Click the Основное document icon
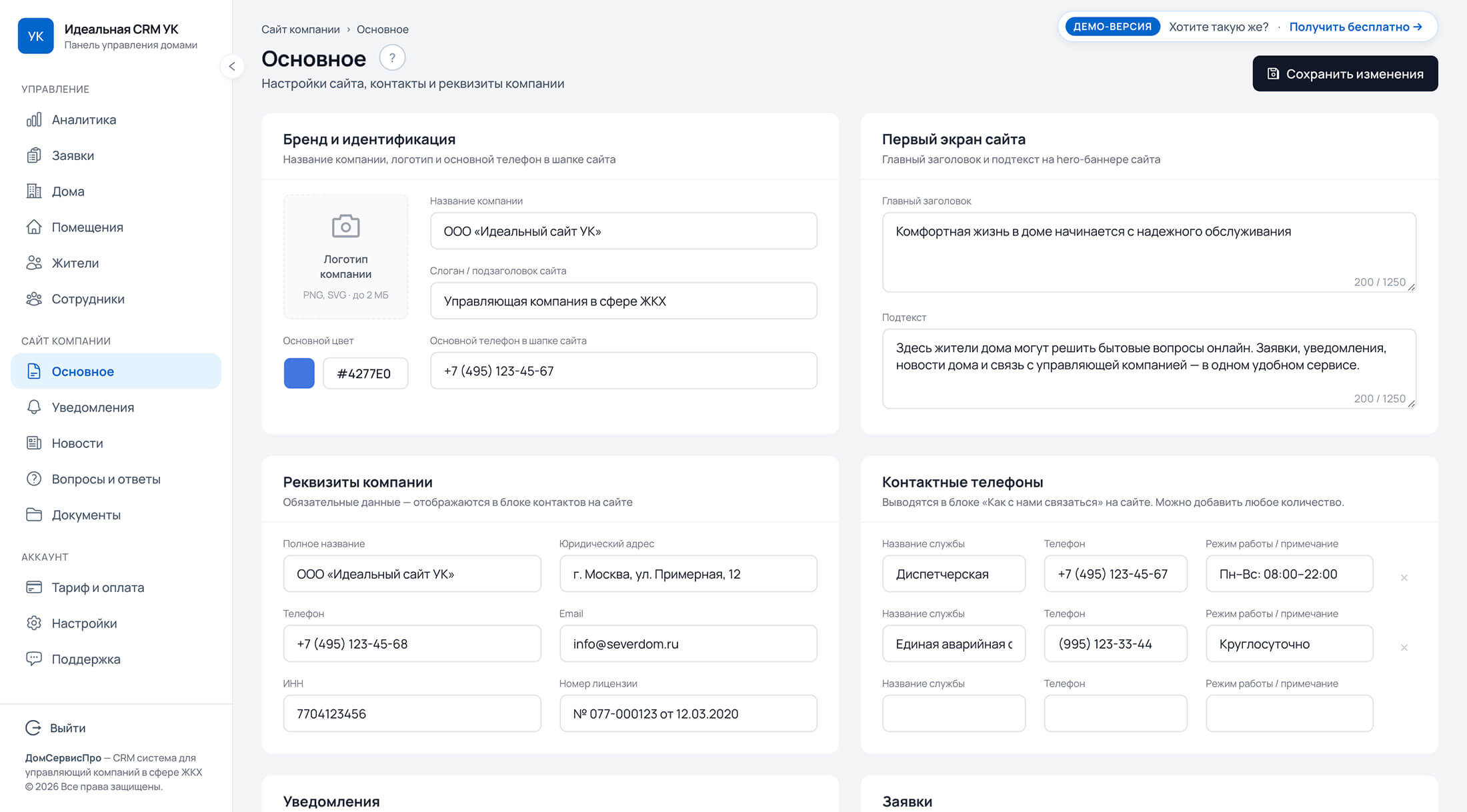This screenshot has width=1467, height=812. (34, 371)
